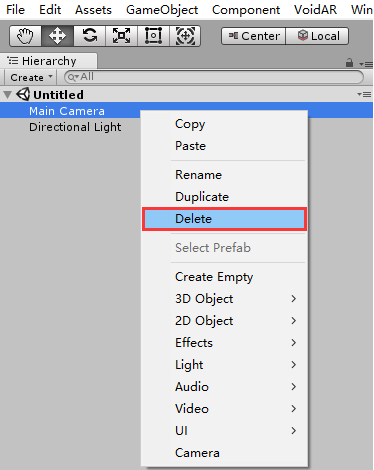Select the Scale tool
This screenshot has height=470, width=374.
[x=121, y=36]
